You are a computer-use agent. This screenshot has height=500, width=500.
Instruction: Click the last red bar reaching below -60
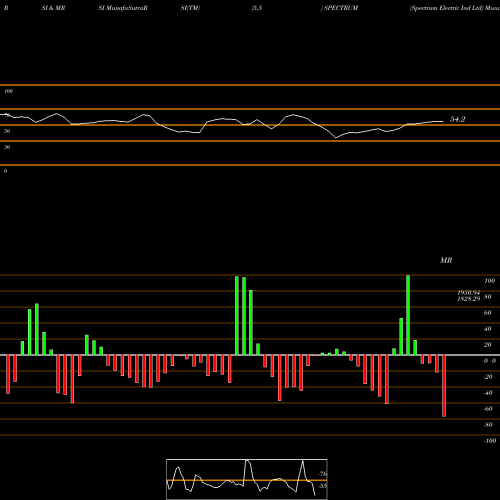pos(444,386)
